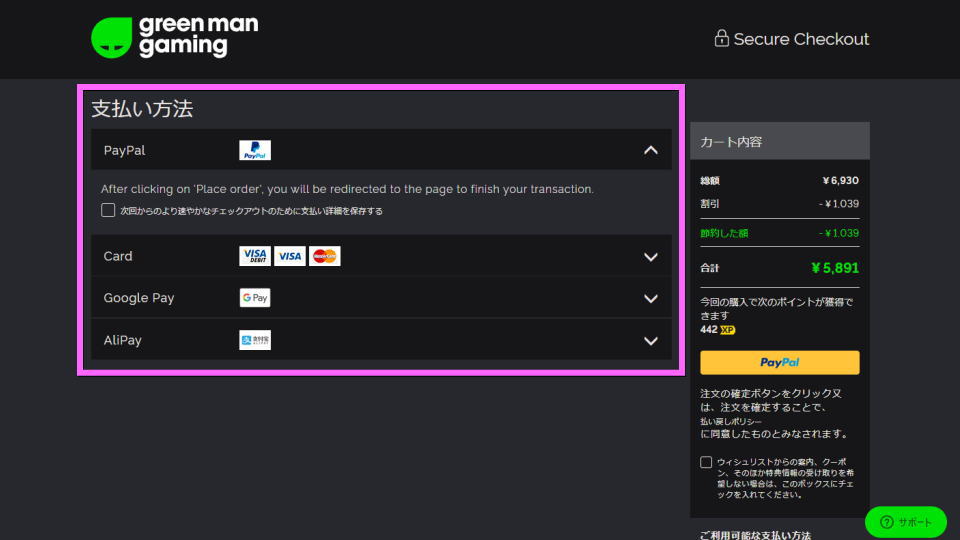Click the Green Man Gaming logo

pos(174,38)
